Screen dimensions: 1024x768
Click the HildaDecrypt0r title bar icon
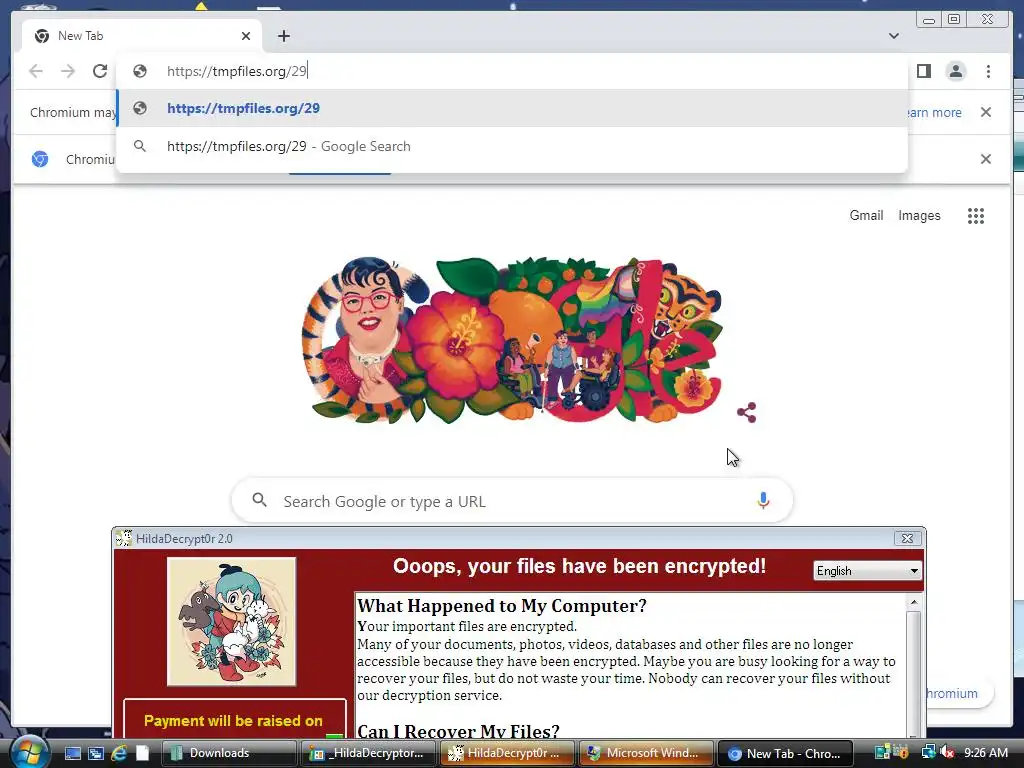[x=124, y=538]
